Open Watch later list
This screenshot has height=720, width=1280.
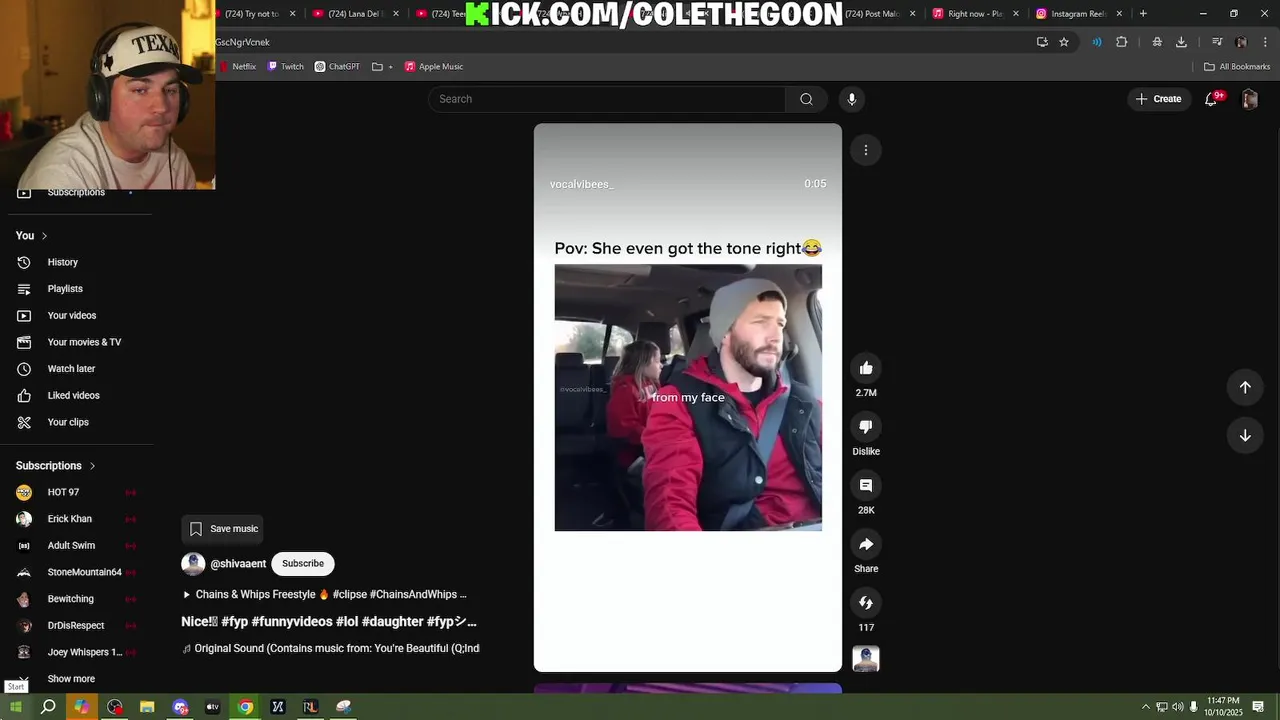(x=71, y=369)
